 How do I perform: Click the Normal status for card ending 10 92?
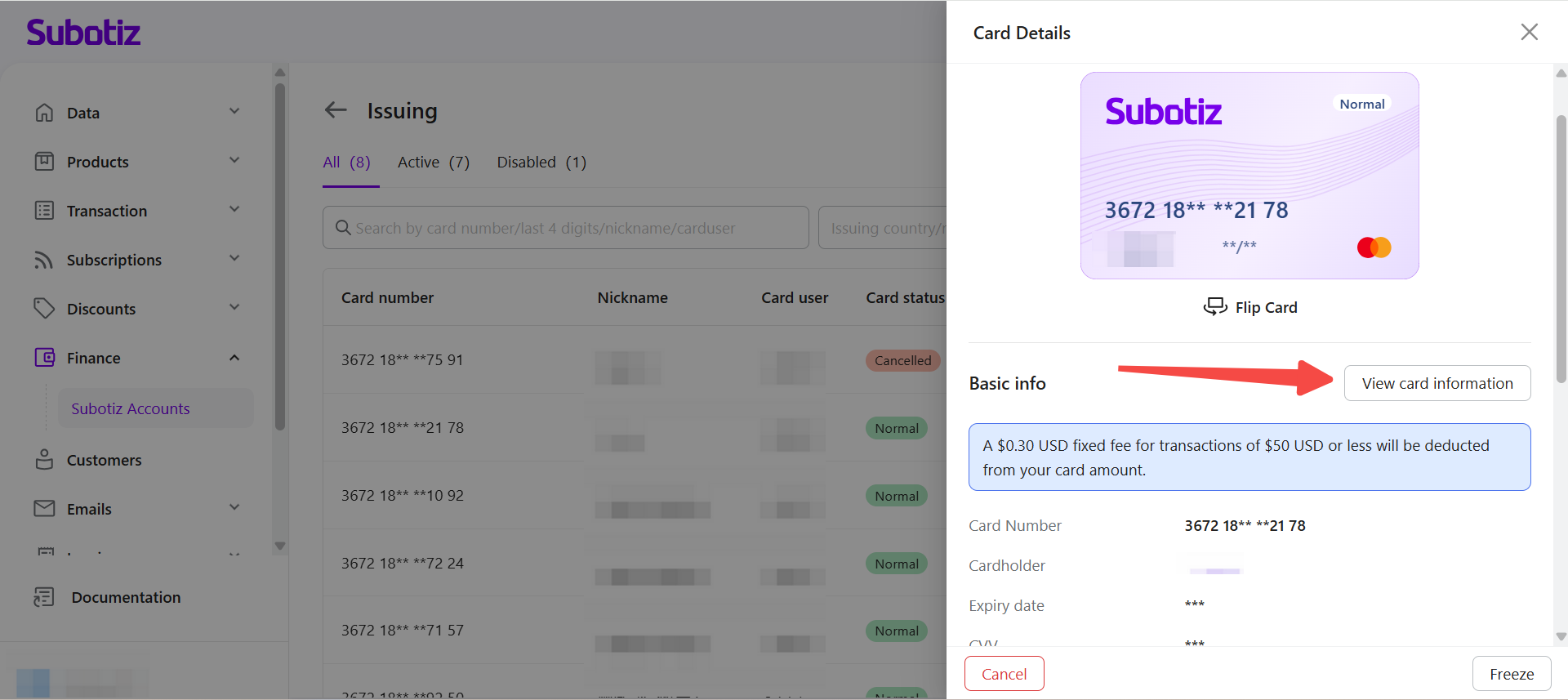(x=897, y=496)
